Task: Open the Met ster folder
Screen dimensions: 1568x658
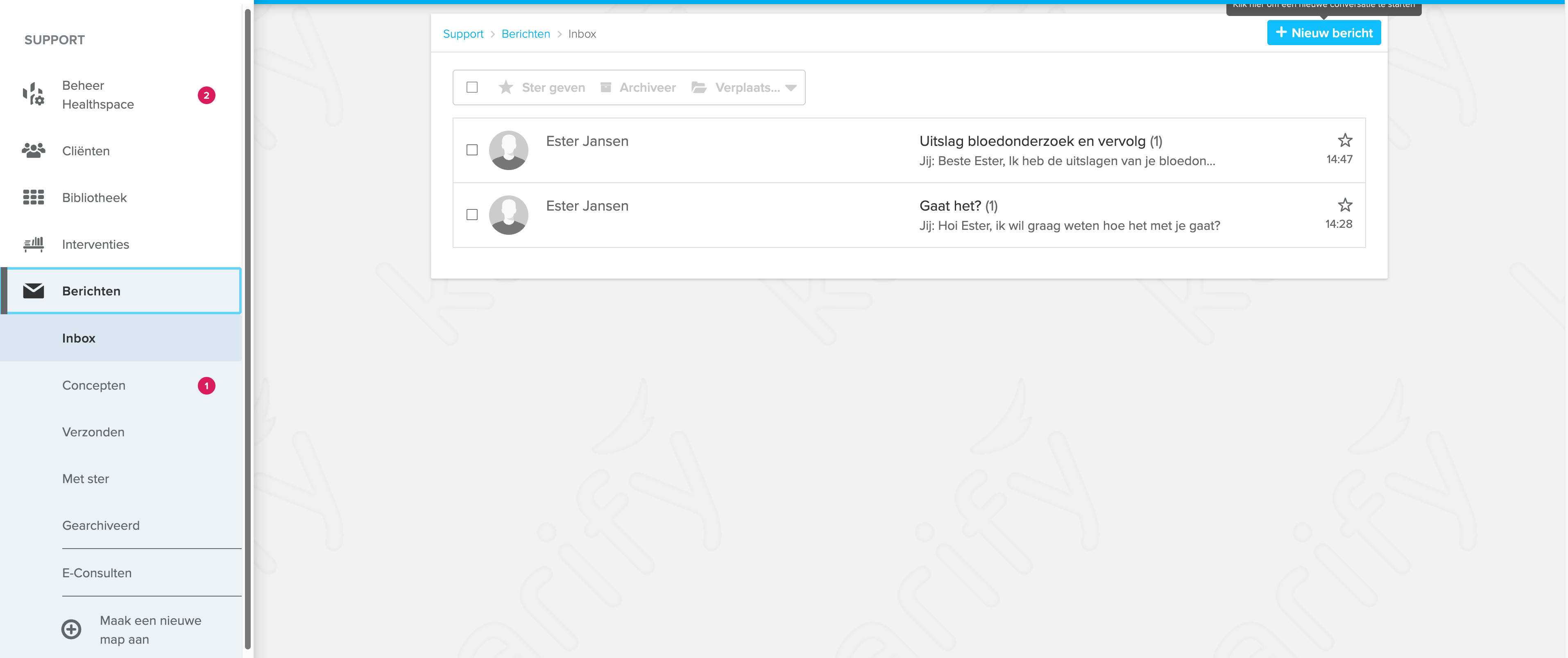Action: (121, 479)
